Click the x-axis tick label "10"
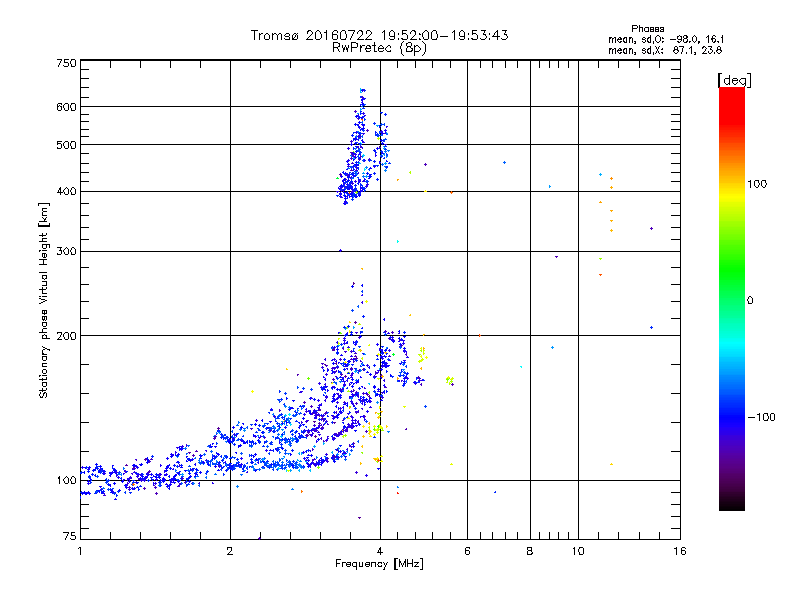The height and width of the screenshot is (600, 800). (x=578, y=551)
